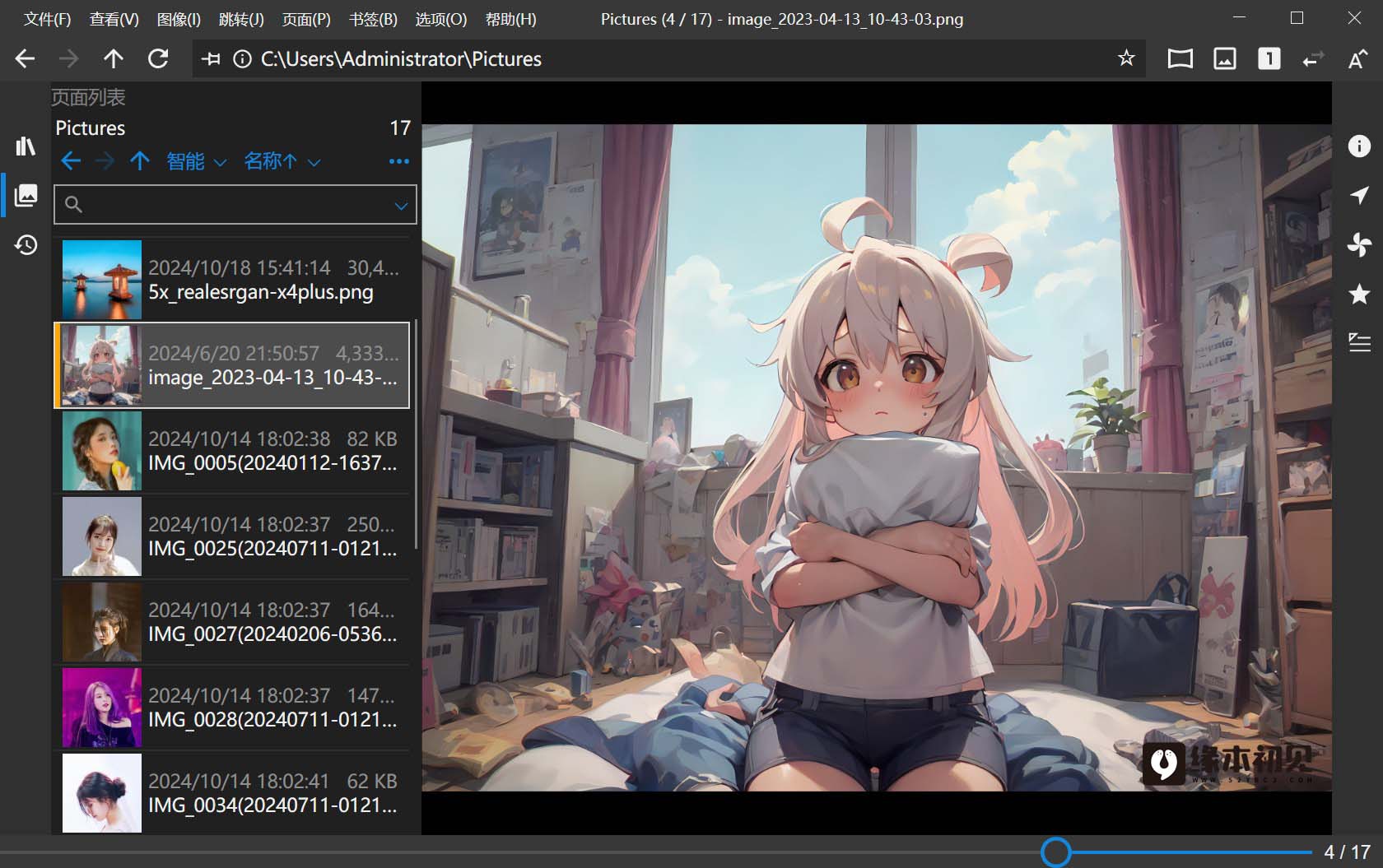Click the image picture icon in the top toolbar
The width and height of the screenshot is (1383, 868).
coord(1225,58)
